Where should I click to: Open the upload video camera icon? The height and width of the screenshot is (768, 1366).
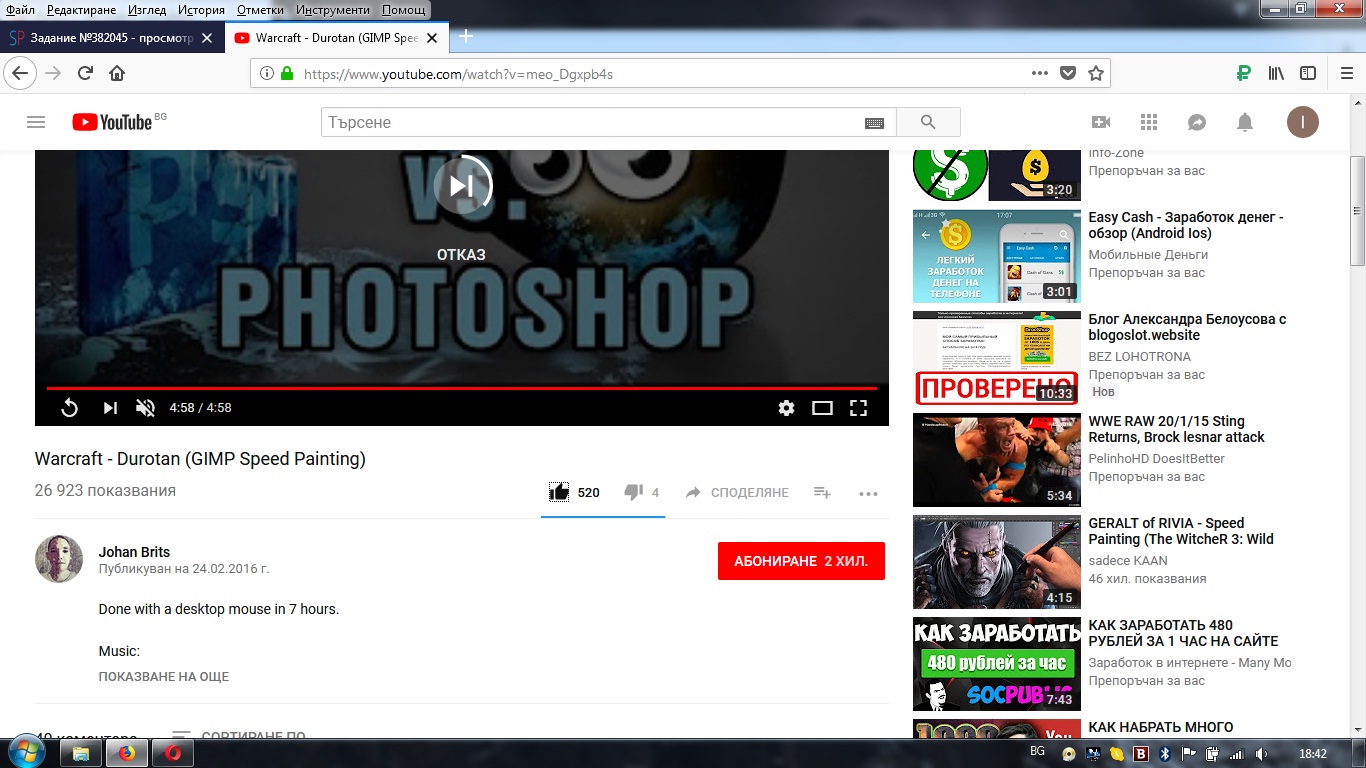(x=1101, y=122)
